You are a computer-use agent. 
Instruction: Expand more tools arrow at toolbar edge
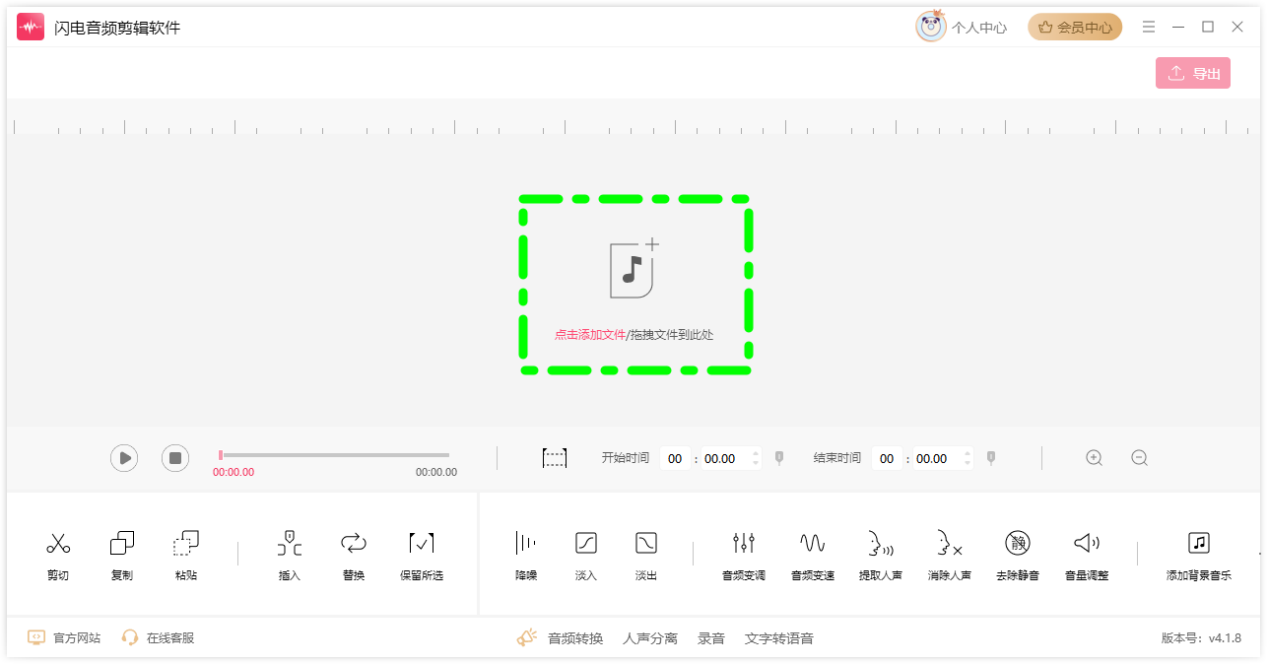click(1259, 553)
